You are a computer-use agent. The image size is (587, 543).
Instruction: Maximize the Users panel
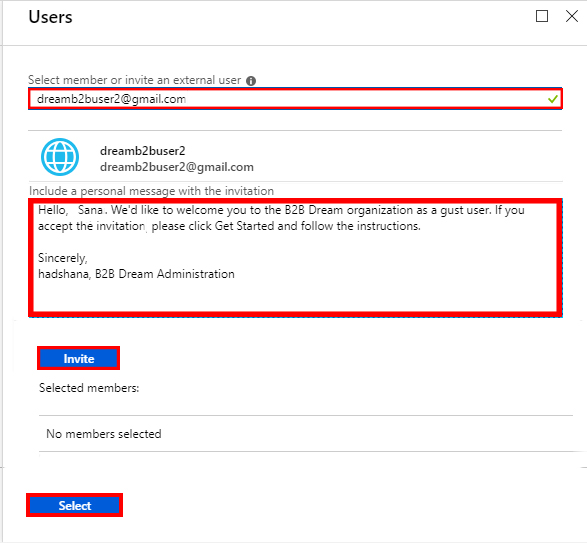click(542, 16)
